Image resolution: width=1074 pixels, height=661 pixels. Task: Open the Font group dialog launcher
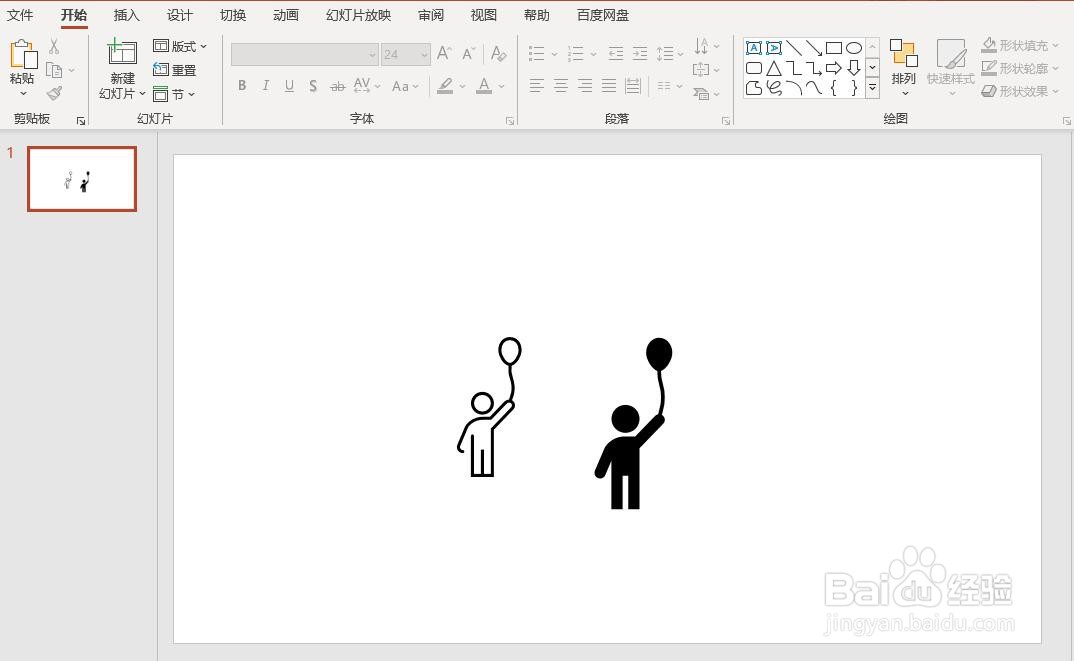[510, 121]
